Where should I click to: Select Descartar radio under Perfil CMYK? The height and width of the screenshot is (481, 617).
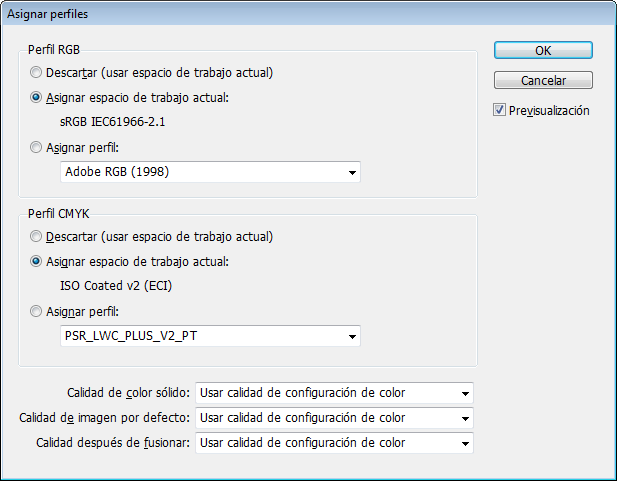(x=36, y=237)
